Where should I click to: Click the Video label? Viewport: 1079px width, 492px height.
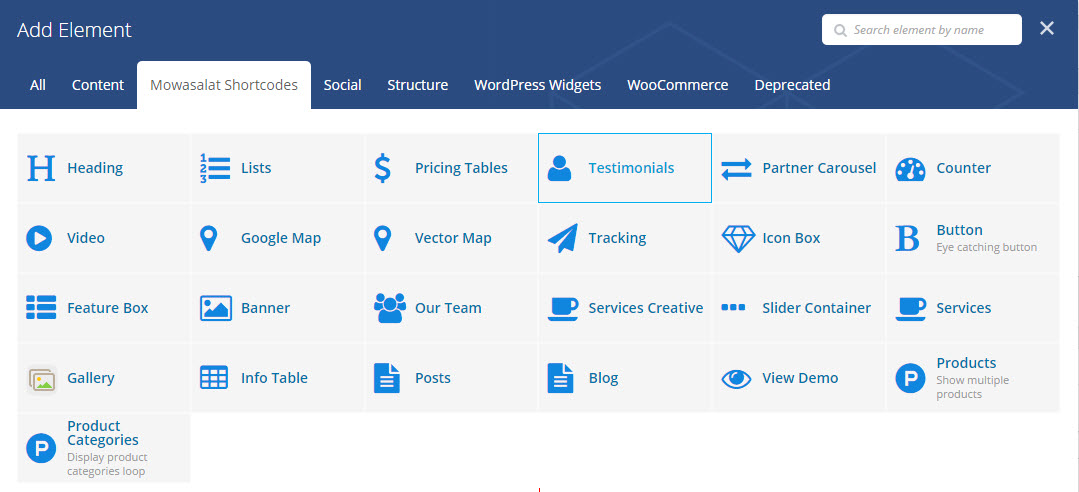[x=86, y=238]
